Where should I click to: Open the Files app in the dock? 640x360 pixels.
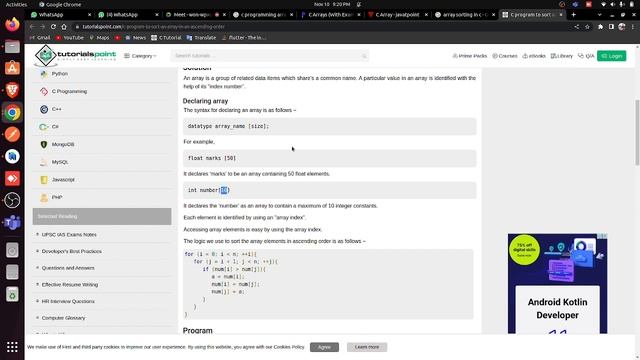pyautogui.click(x=12, y=47)
